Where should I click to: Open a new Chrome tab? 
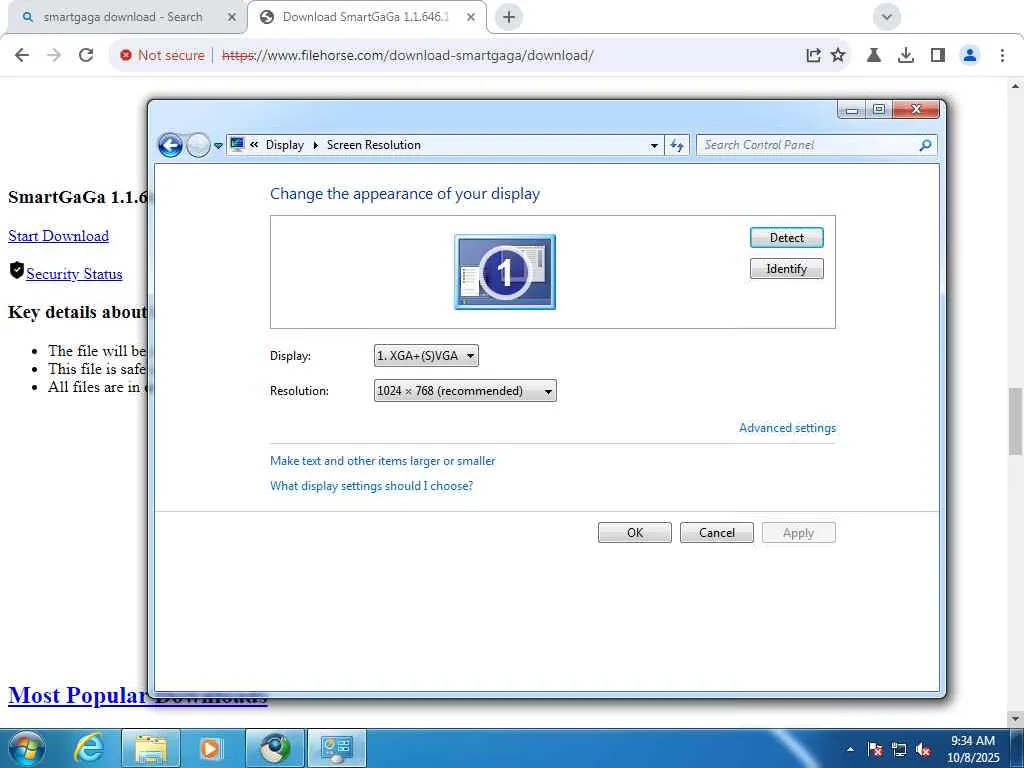(x=509, y=17)
